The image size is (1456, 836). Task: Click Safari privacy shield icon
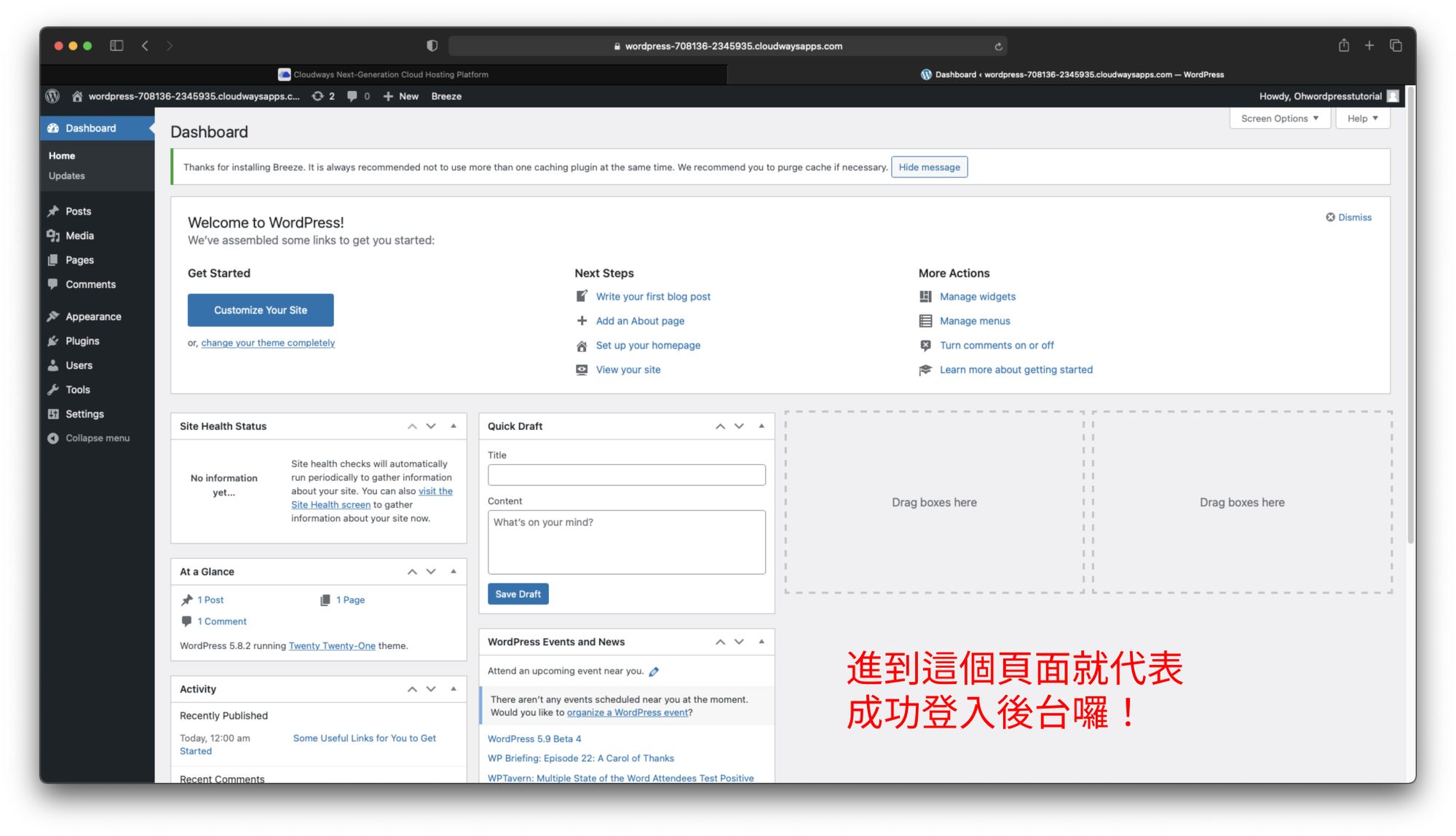(x=432, y=46)
